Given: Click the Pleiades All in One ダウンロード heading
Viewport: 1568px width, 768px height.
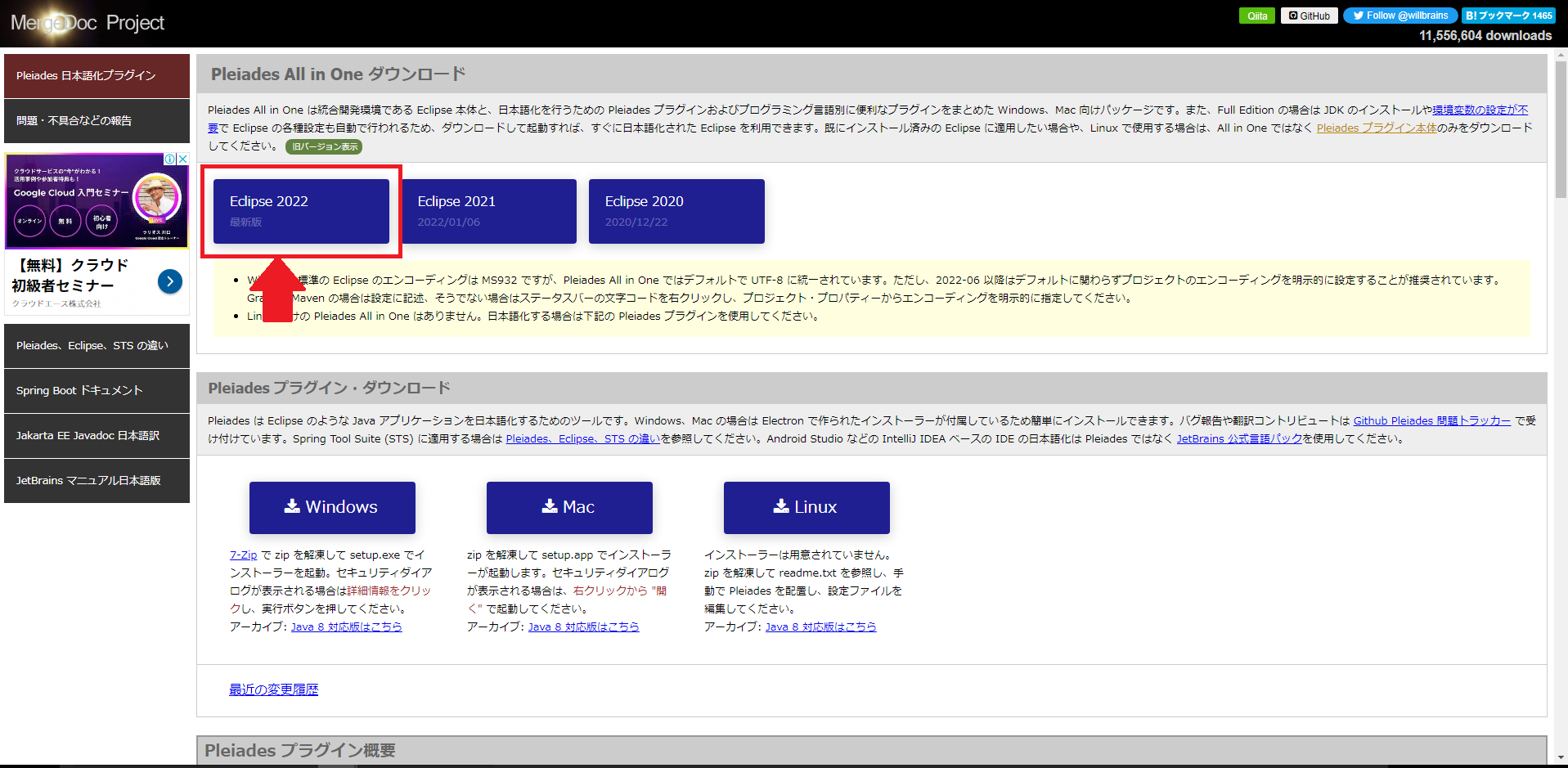Looking at the screenshot, I should 339,74.
